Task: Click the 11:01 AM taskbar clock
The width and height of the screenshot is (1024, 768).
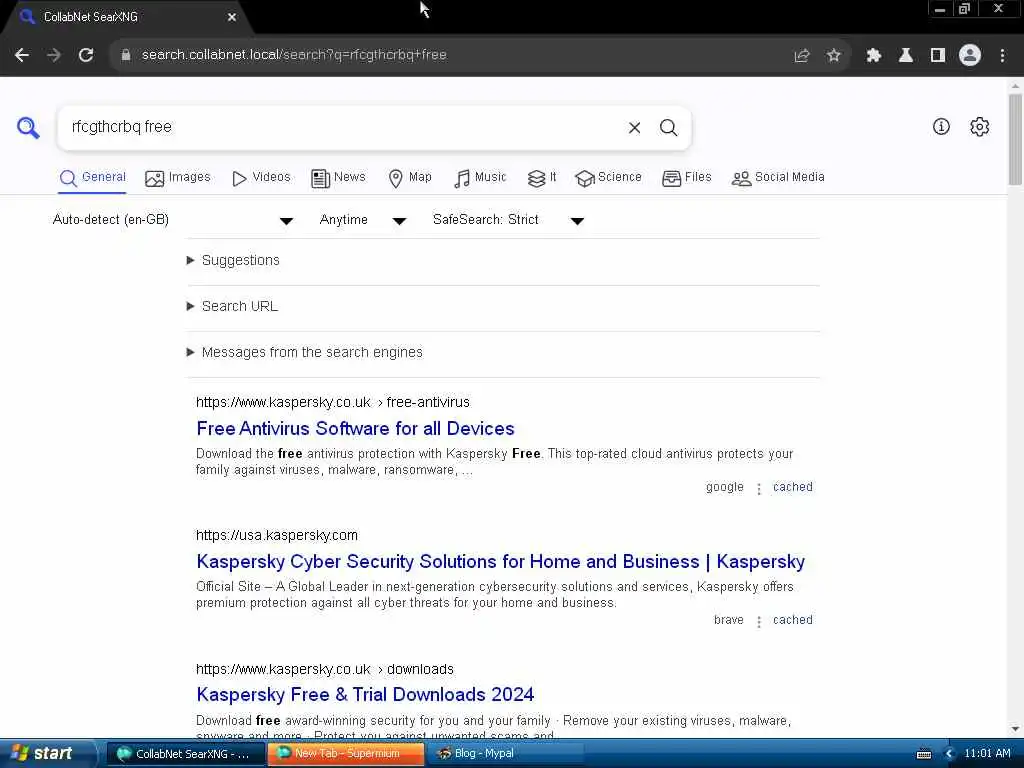Action: 987,754
